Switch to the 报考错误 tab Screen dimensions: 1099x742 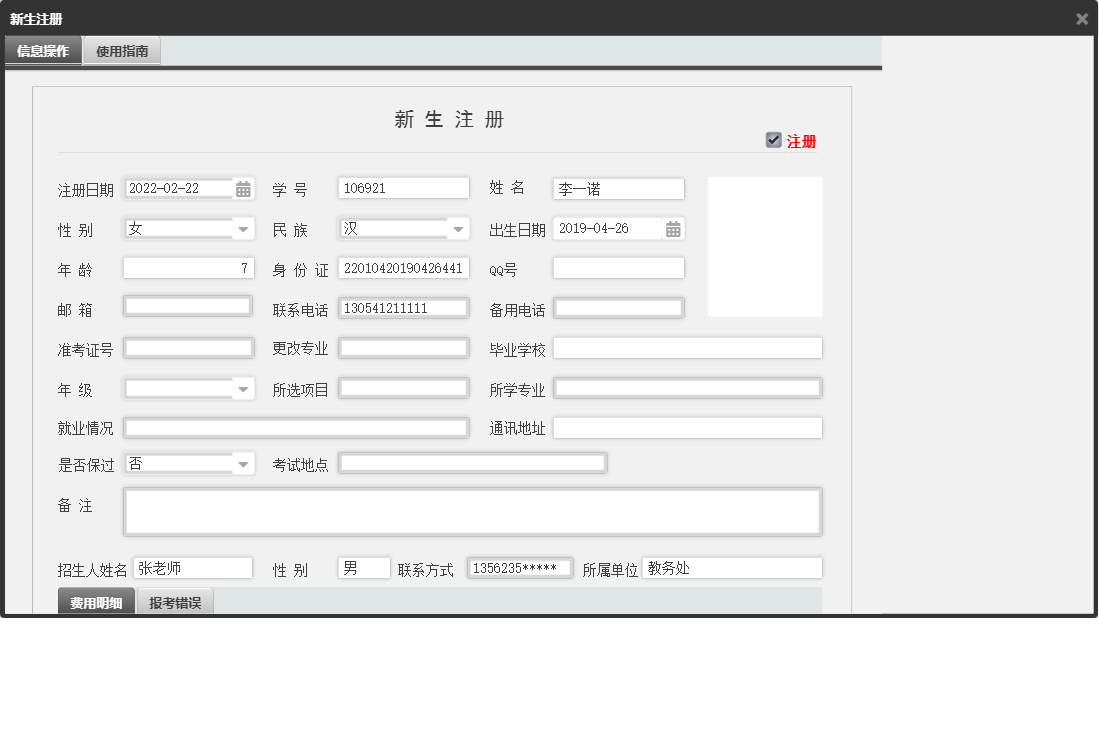175,603
